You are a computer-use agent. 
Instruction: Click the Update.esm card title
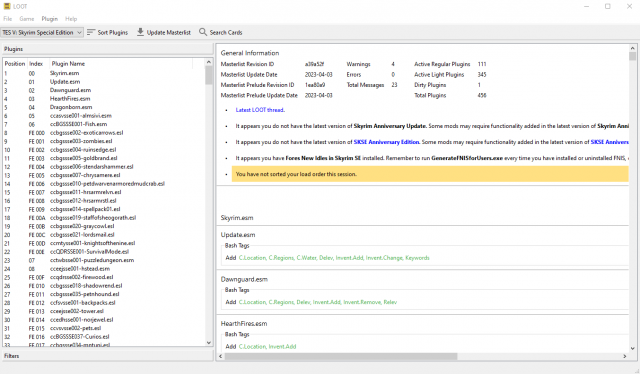[x=238, y=235]
